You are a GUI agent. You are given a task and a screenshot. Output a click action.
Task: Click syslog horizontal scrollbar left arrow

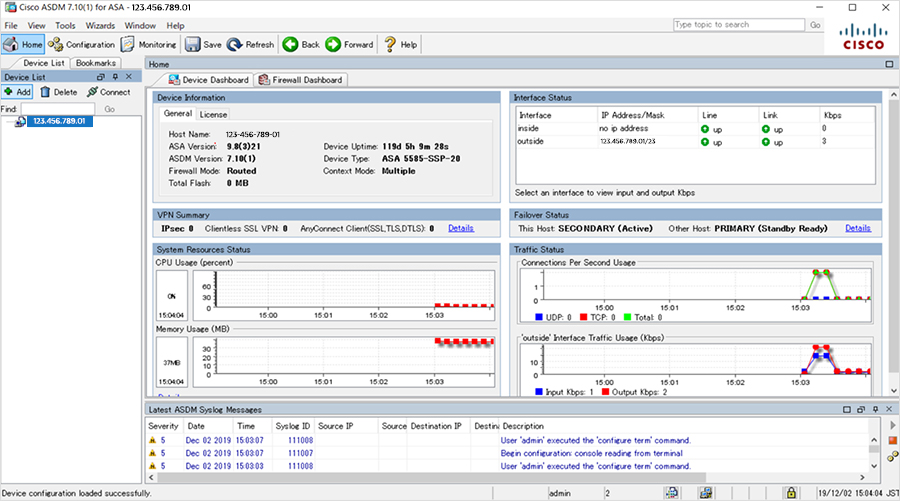[x=152, y=477]
